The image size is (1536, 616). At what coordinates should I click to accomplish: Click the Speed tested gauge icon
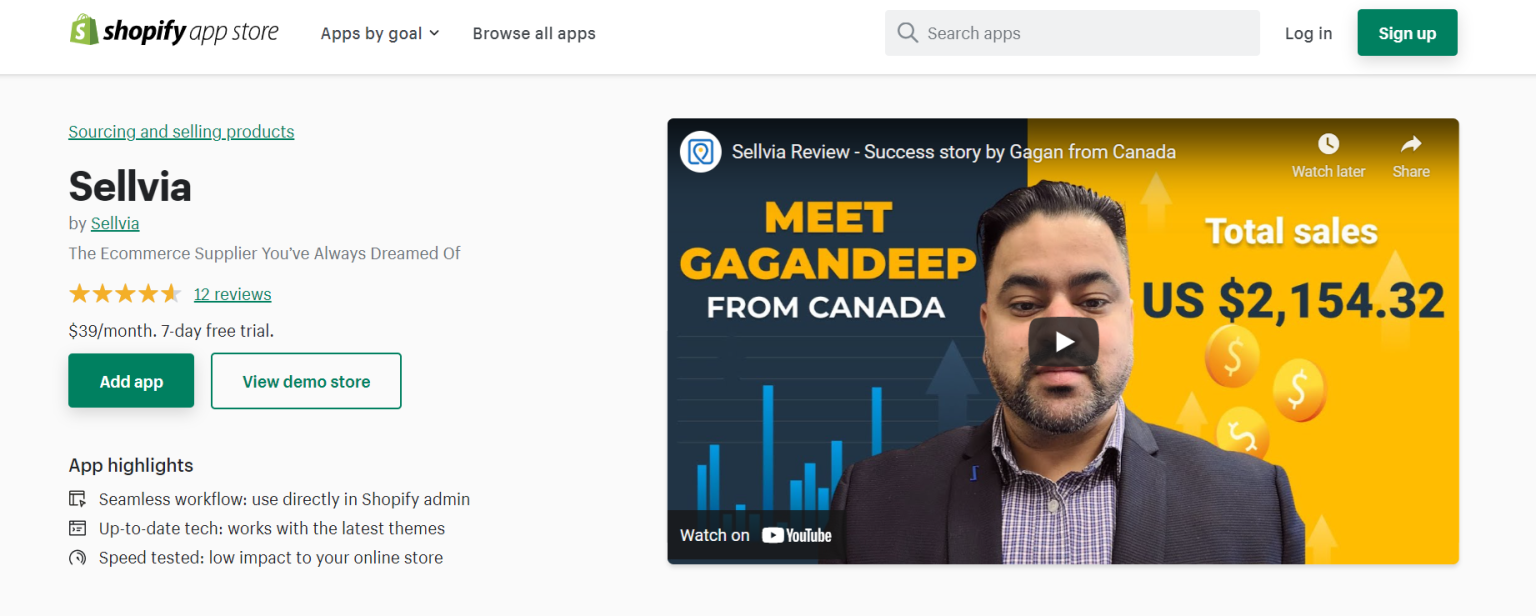[x=78, y=558]
